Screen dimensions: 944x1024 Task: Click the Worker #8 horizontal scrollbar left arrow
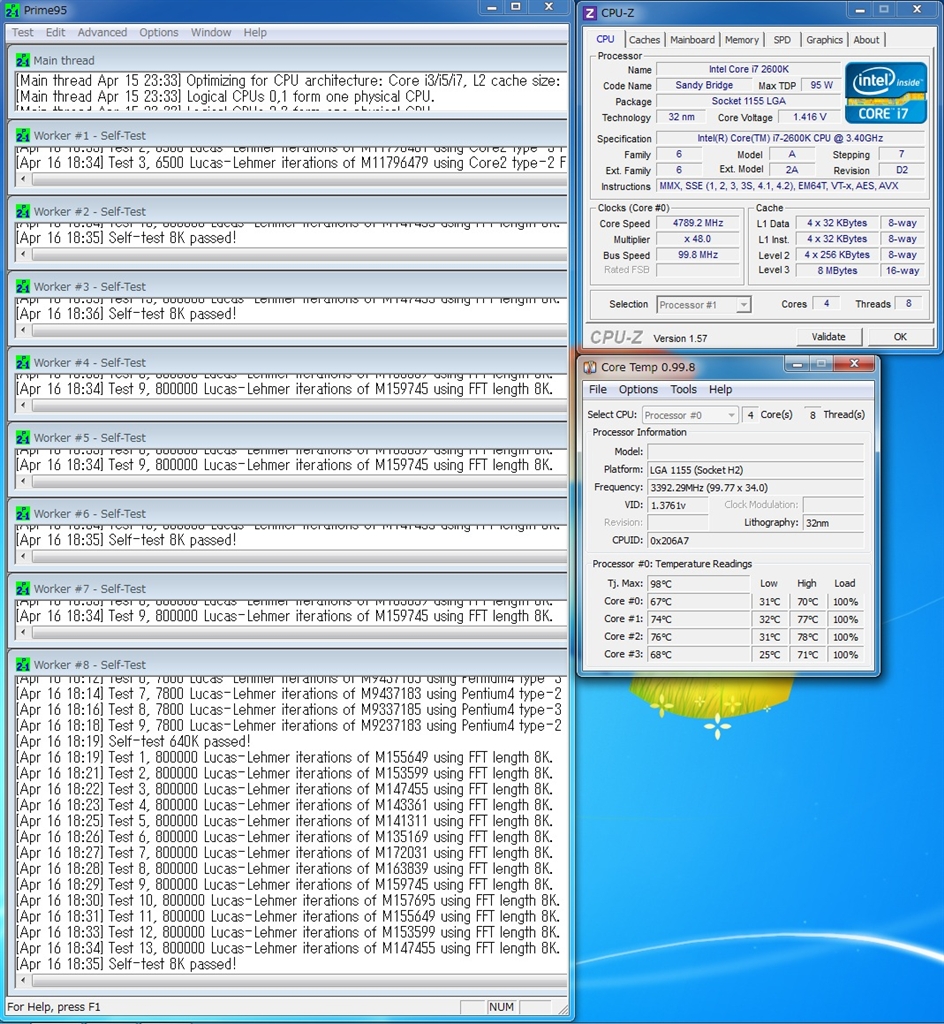point(24,981)
